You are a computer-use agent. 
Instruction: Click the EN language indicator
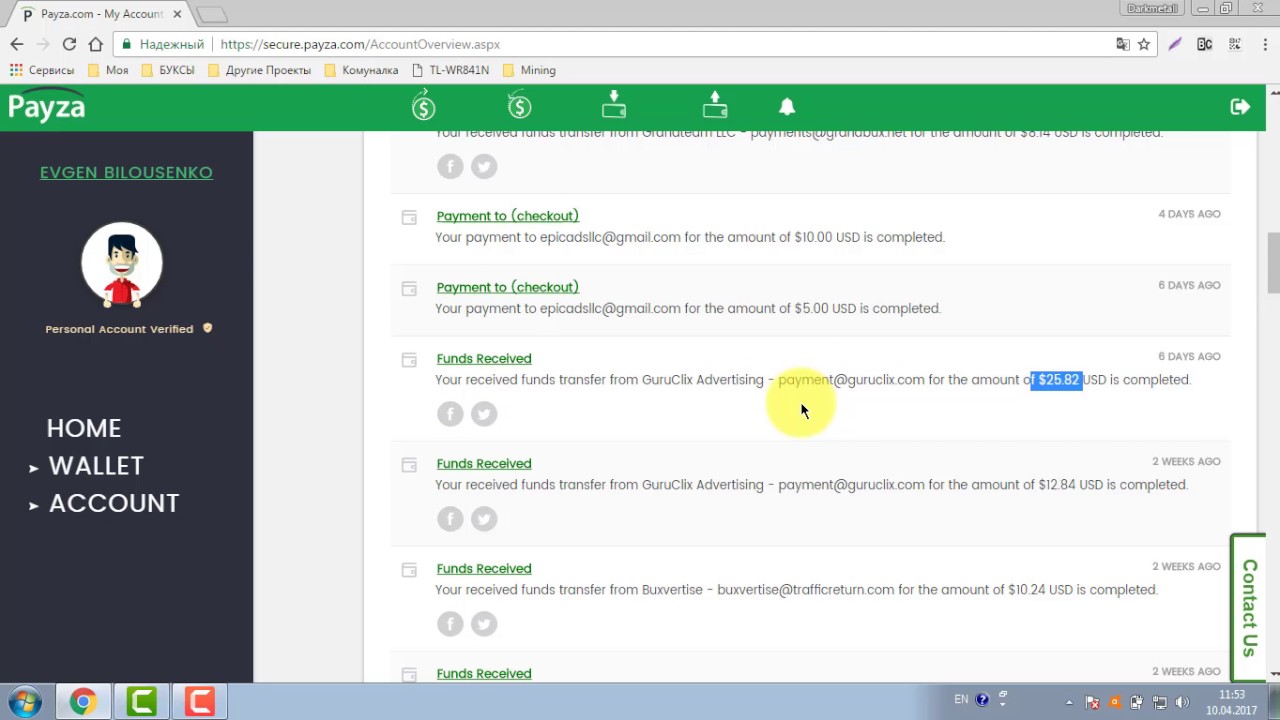(x=961, y=700)
